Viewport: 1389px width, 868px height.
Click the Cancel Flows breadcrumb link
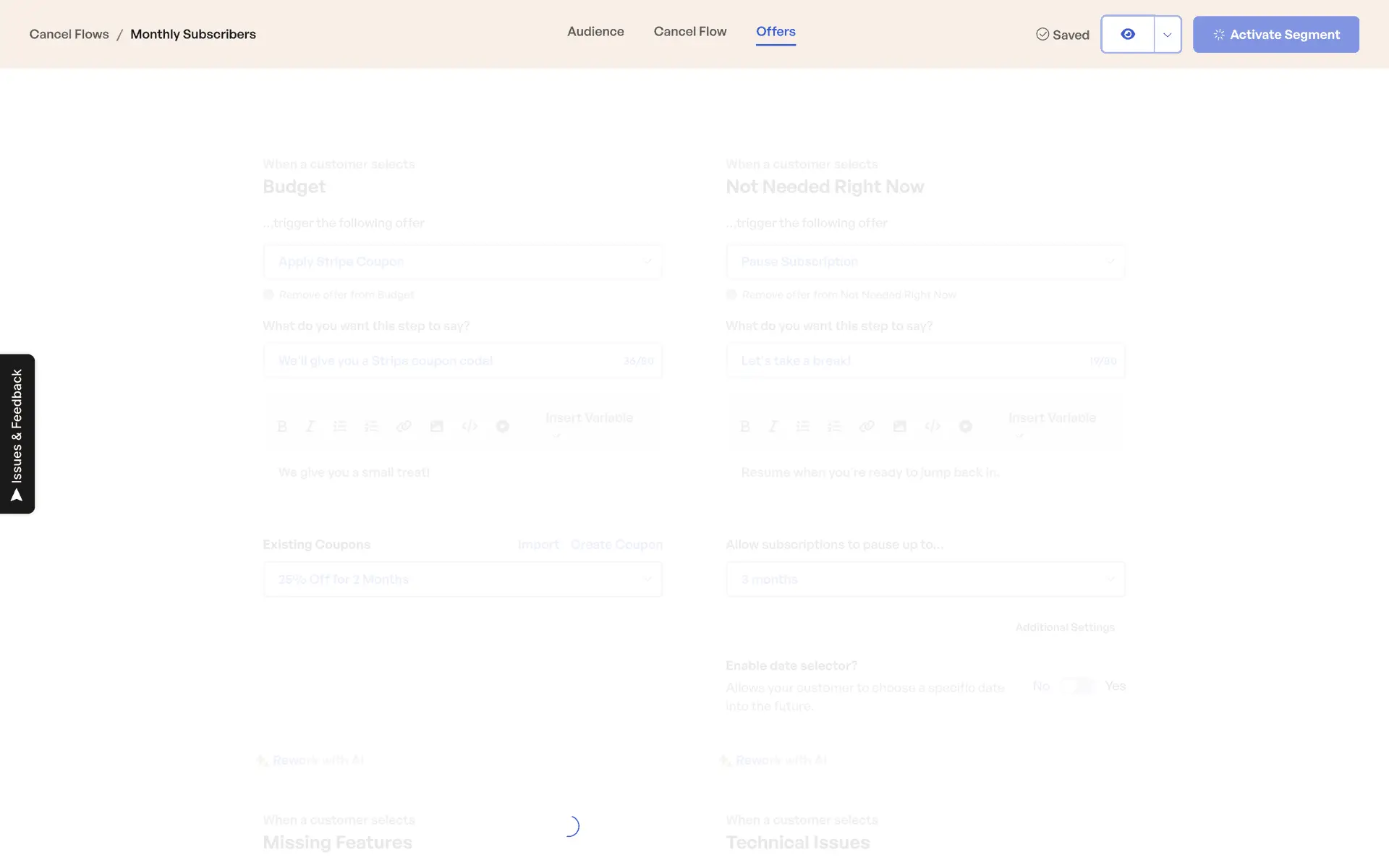[69, 34]
